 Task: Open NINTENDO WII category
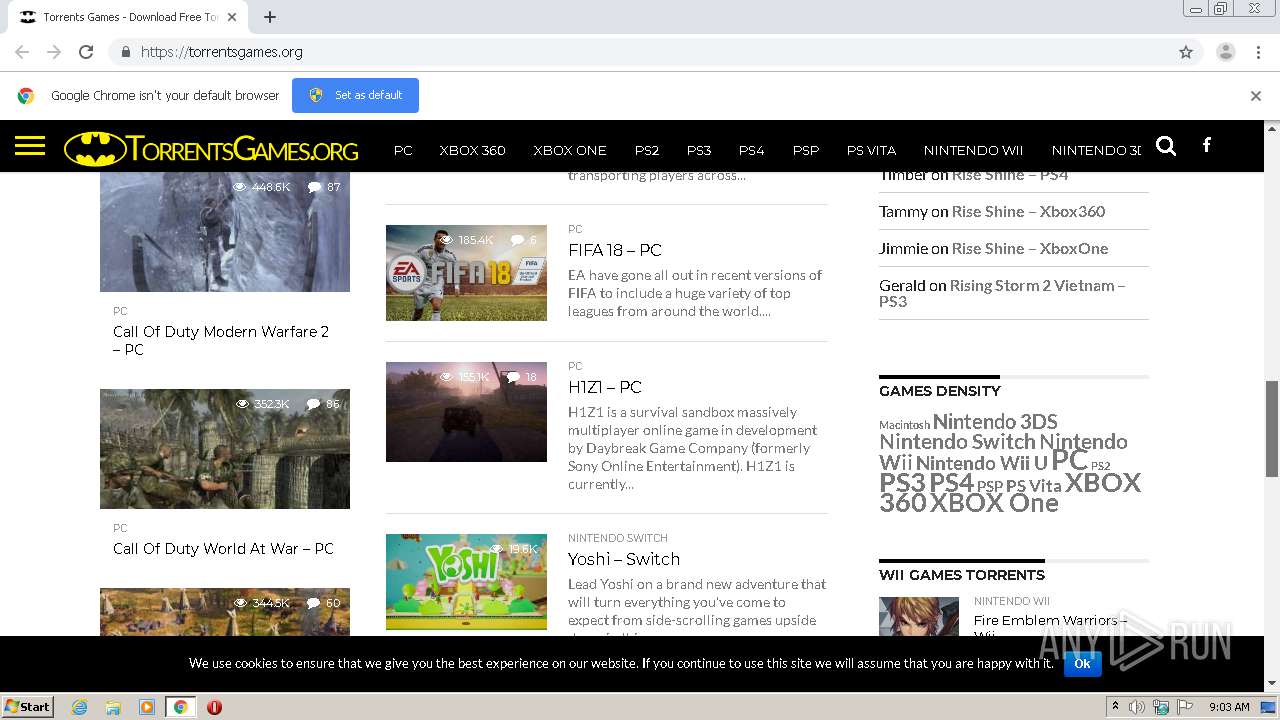point(973,150)
